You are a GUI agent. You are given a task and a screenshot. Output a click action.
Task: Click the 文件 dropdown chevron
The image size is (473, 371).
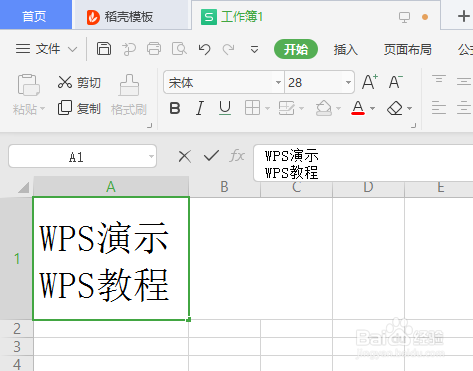pyautogui.click(x=72, y=50)
